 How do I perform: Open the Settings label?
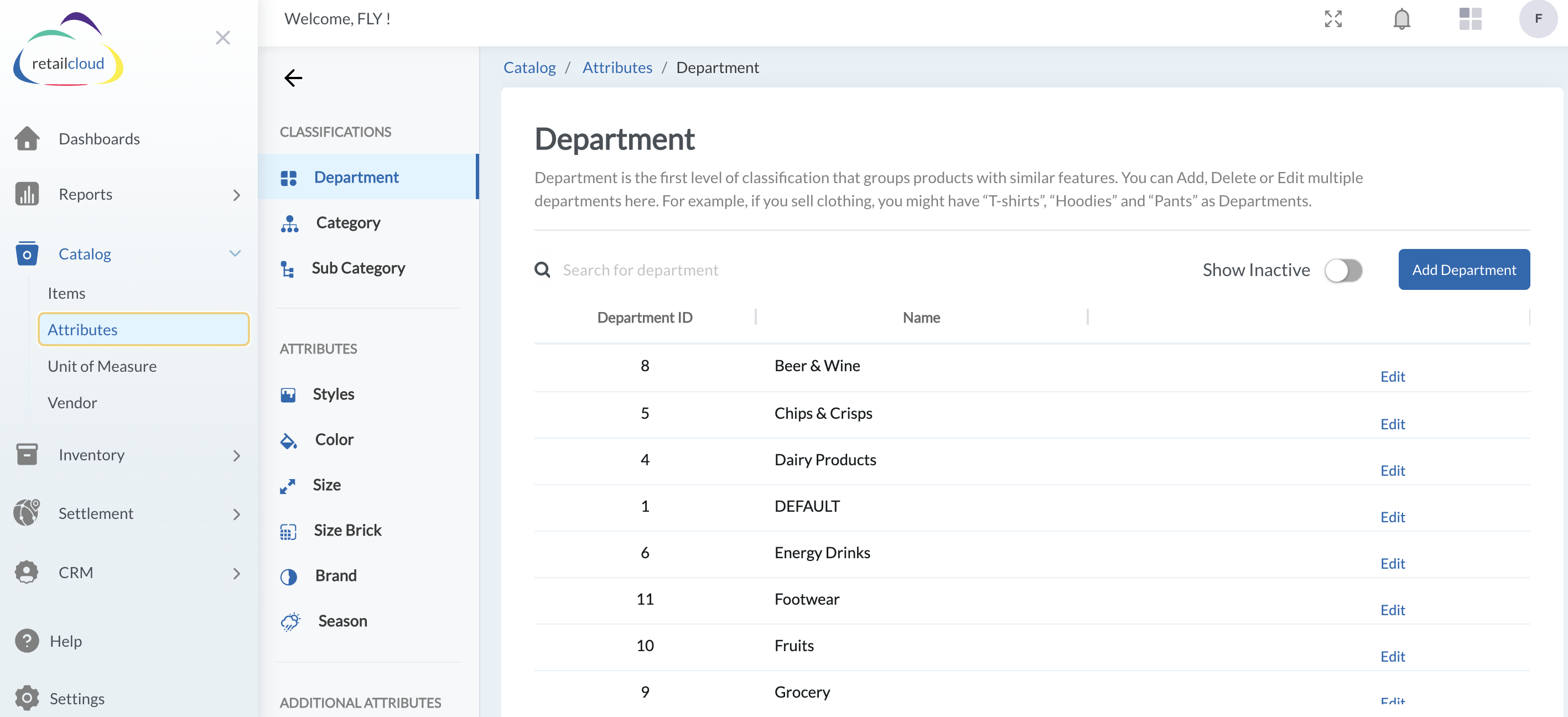(77, 698)
